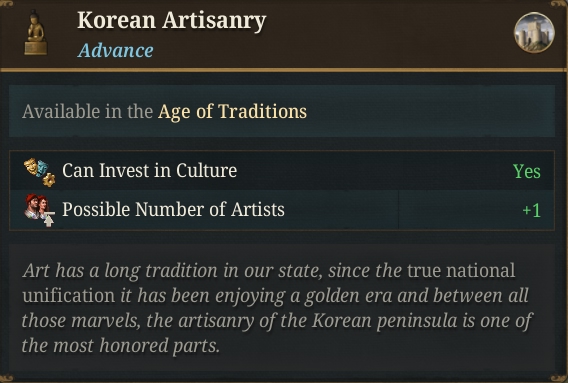
Task: Select the Possible Number of Artists row
Action: 282,210
